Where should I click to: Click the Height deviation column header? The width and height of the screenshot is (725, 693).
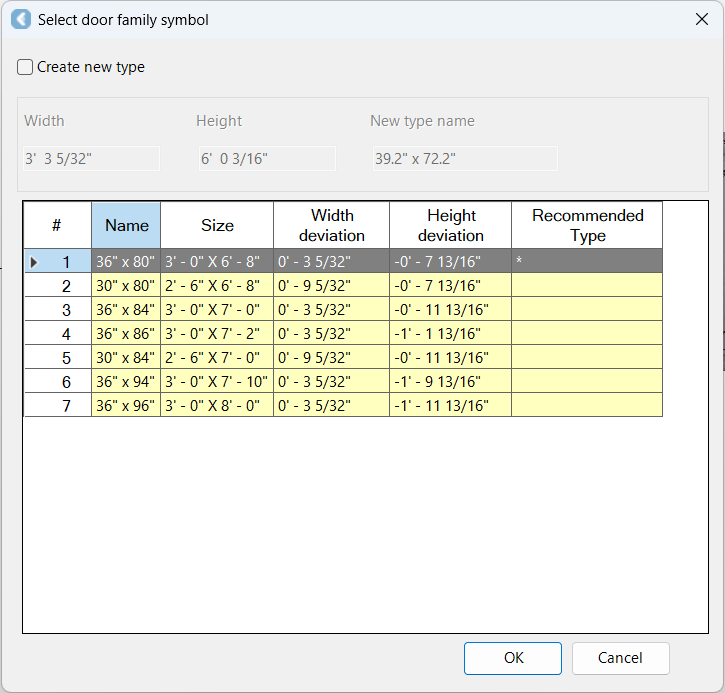451,225
